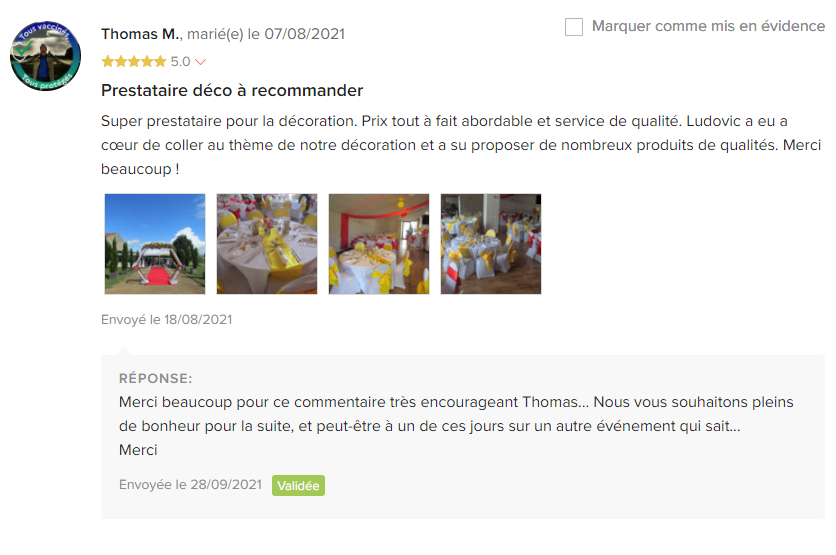Click the wedding date 'marié(e) le 07/08/2021'

pyautogui.click(x=266, y=34)
